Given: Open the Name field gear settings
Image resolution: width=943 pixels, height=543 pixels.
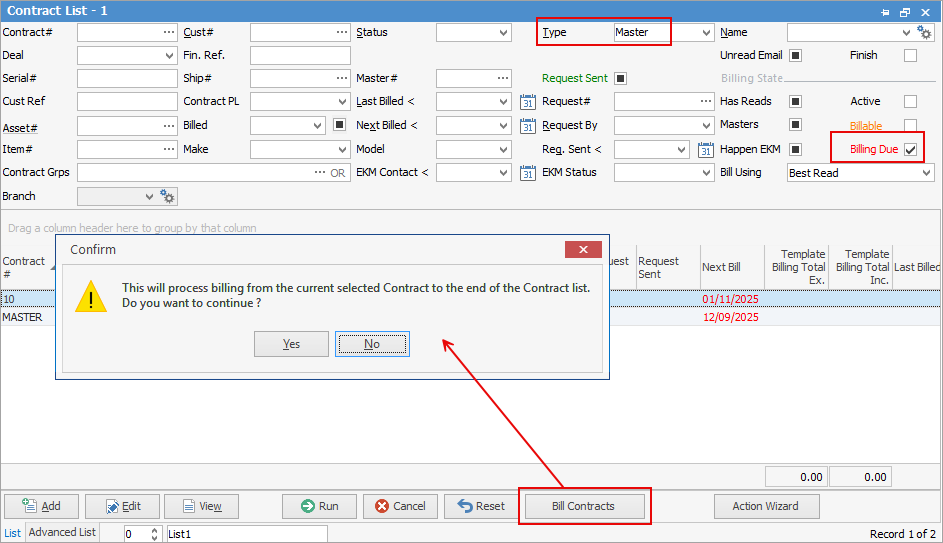Looking at the screenshot, I should (x=924, y=32).
